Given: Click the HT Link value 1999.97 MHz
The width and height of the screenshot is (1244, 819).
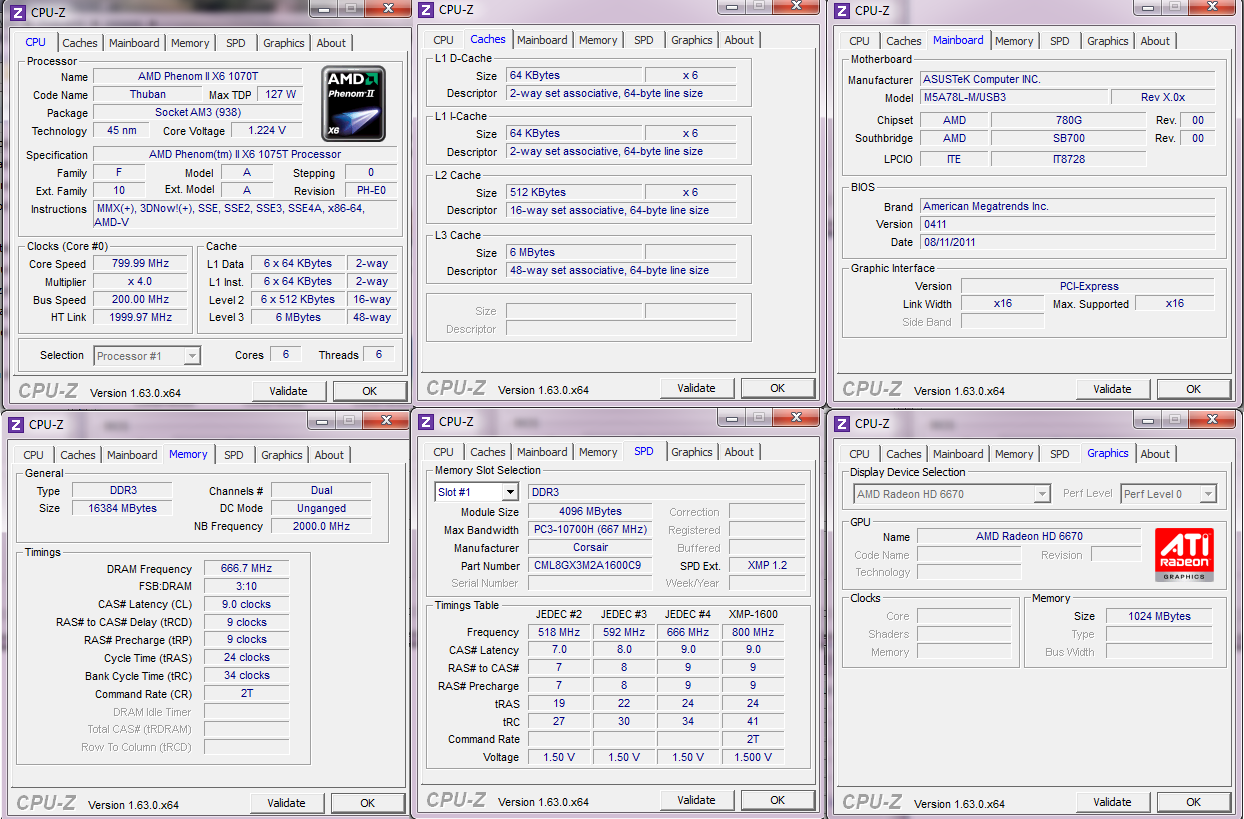Looking at the screenshot, I should [x=140, y=317].
